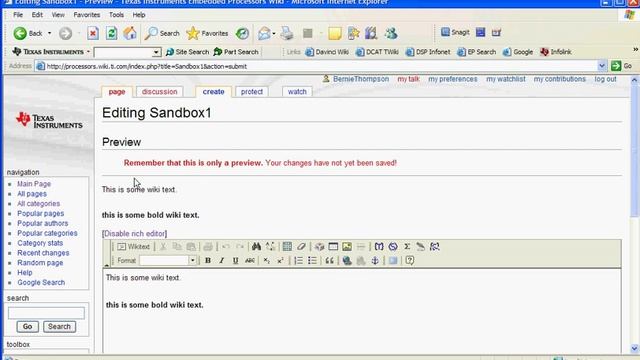
Task: Open the address bar dropdown arrow
Action: tap(602, 66)
